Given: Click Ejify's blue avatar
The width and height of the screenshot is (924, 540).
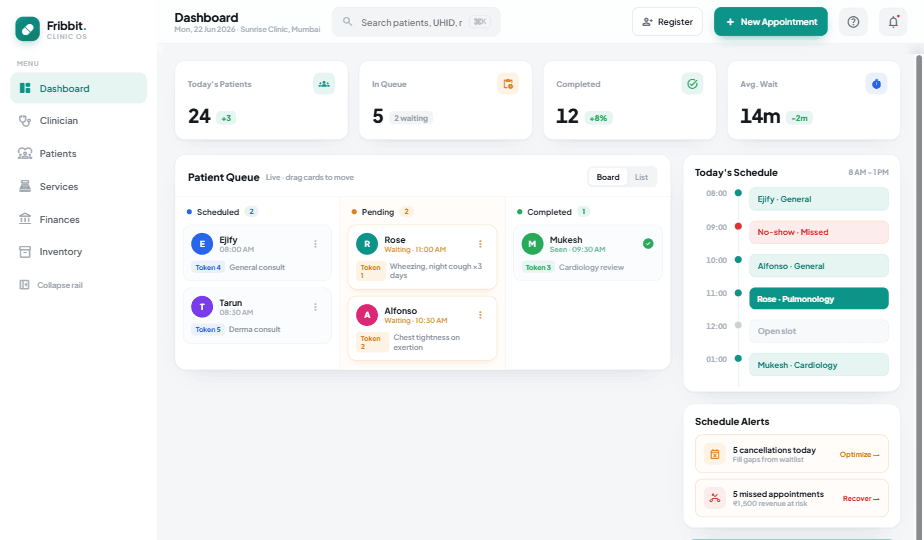Looking at the screenshot, I should coord(202,244).
